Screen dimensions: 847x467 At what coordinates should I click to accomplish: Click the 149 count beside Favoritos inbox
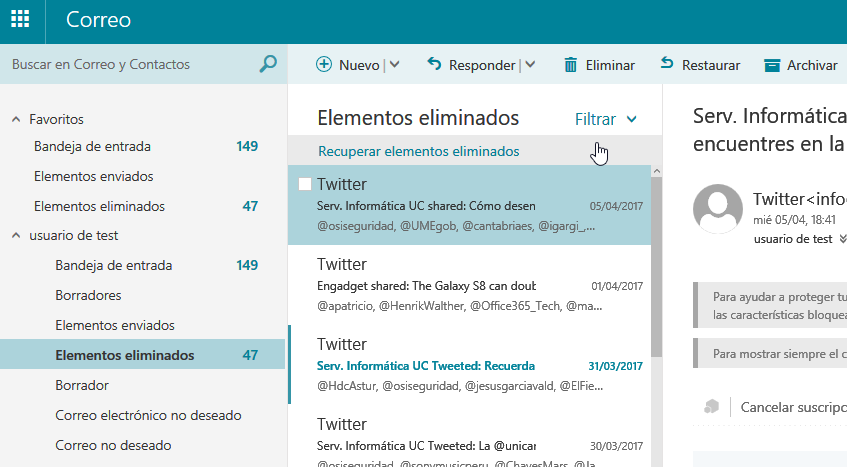click(247, 146)
